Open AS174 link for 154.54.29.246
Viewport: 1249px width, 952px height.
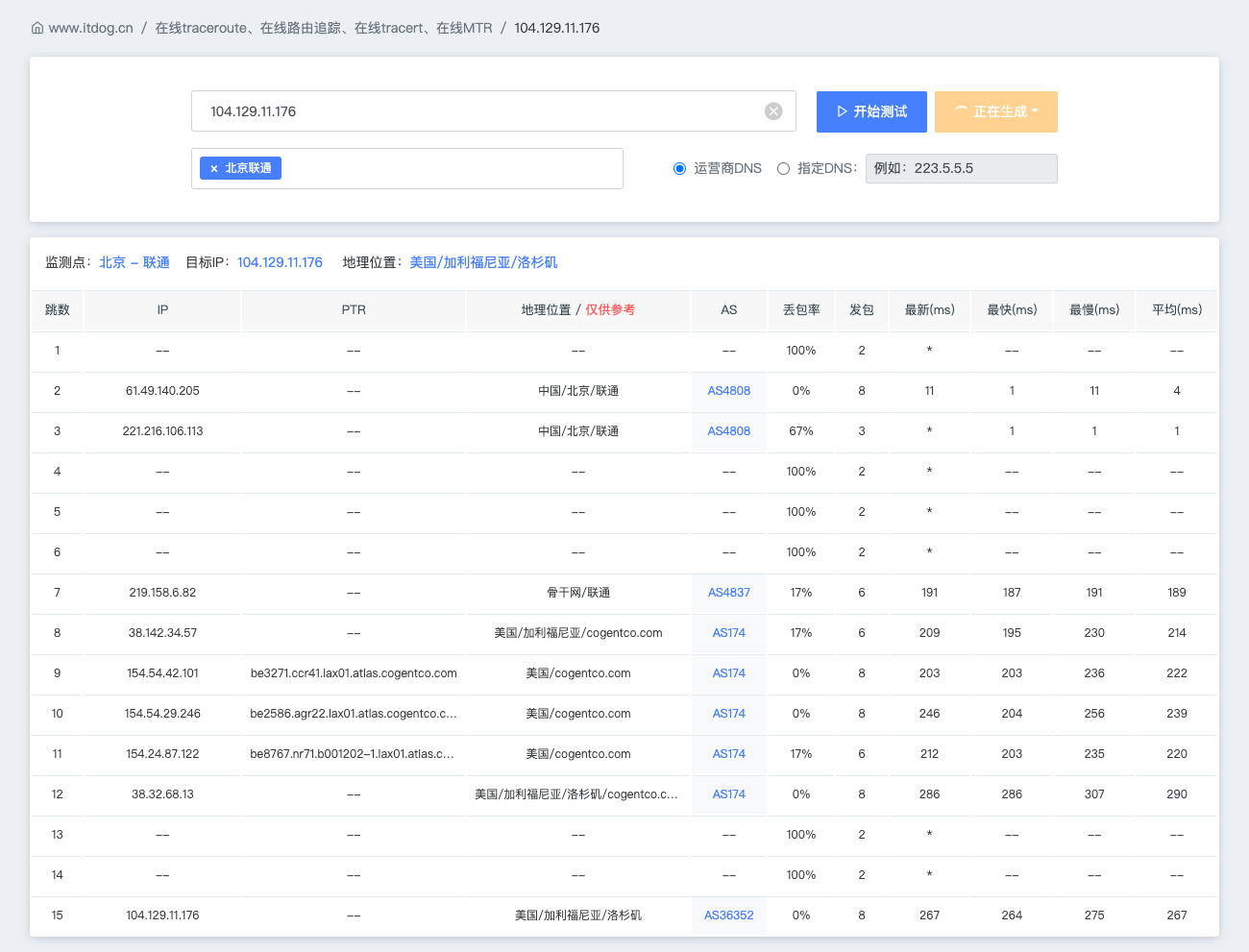point(729,714)
